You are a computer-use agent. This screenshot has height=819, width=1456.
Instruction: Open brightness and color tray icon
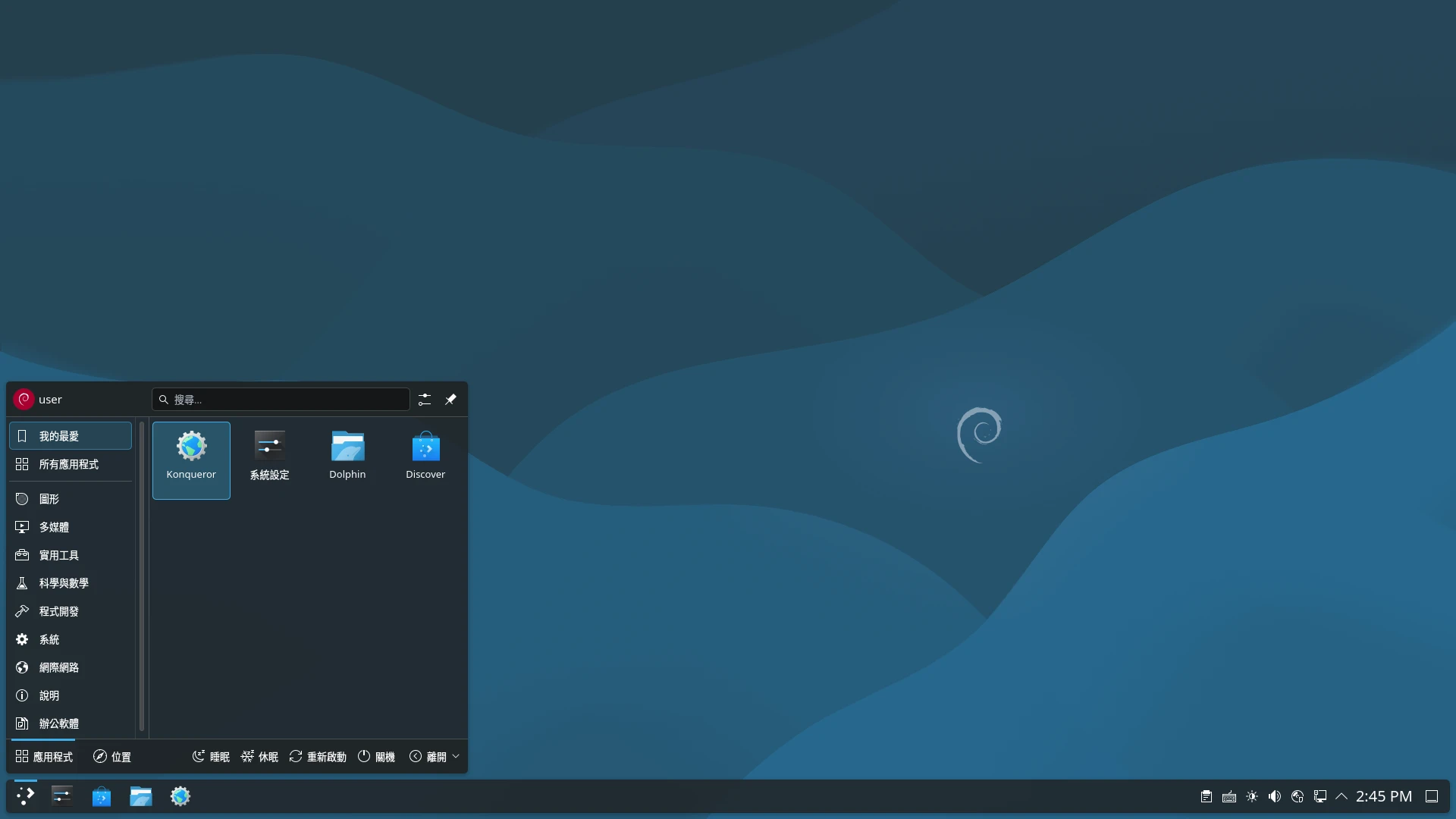1252,796
